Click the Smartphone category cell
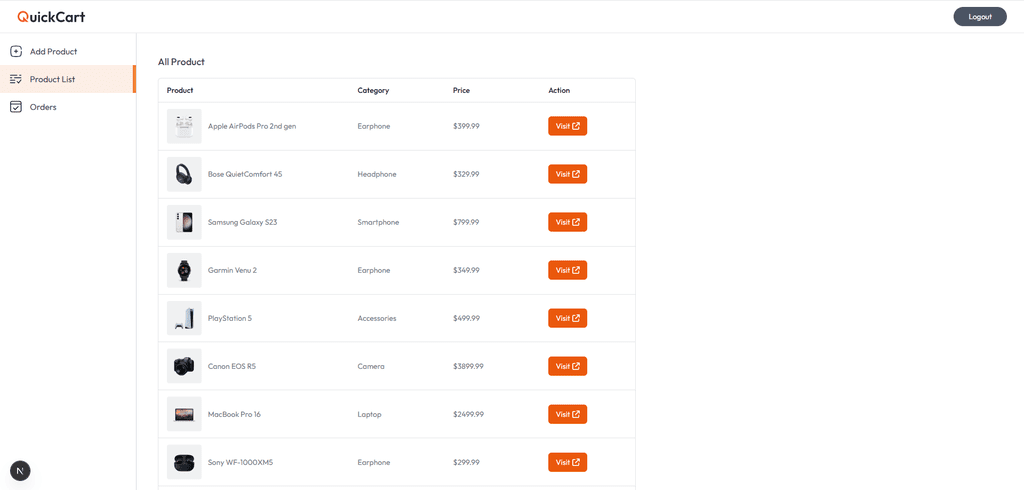This screenshot has height=490, width=1024. tap(378, 222)
